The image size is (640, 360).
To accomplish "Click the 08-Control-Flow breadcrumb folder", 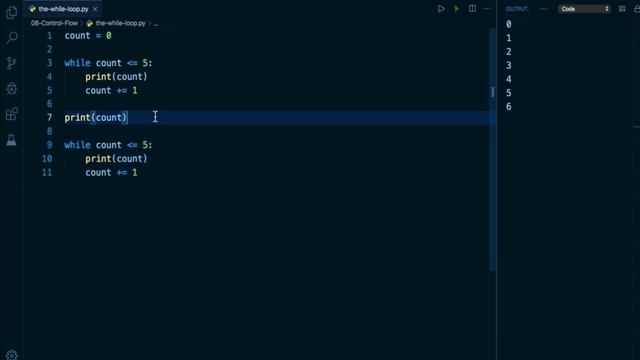I will 54,23.
